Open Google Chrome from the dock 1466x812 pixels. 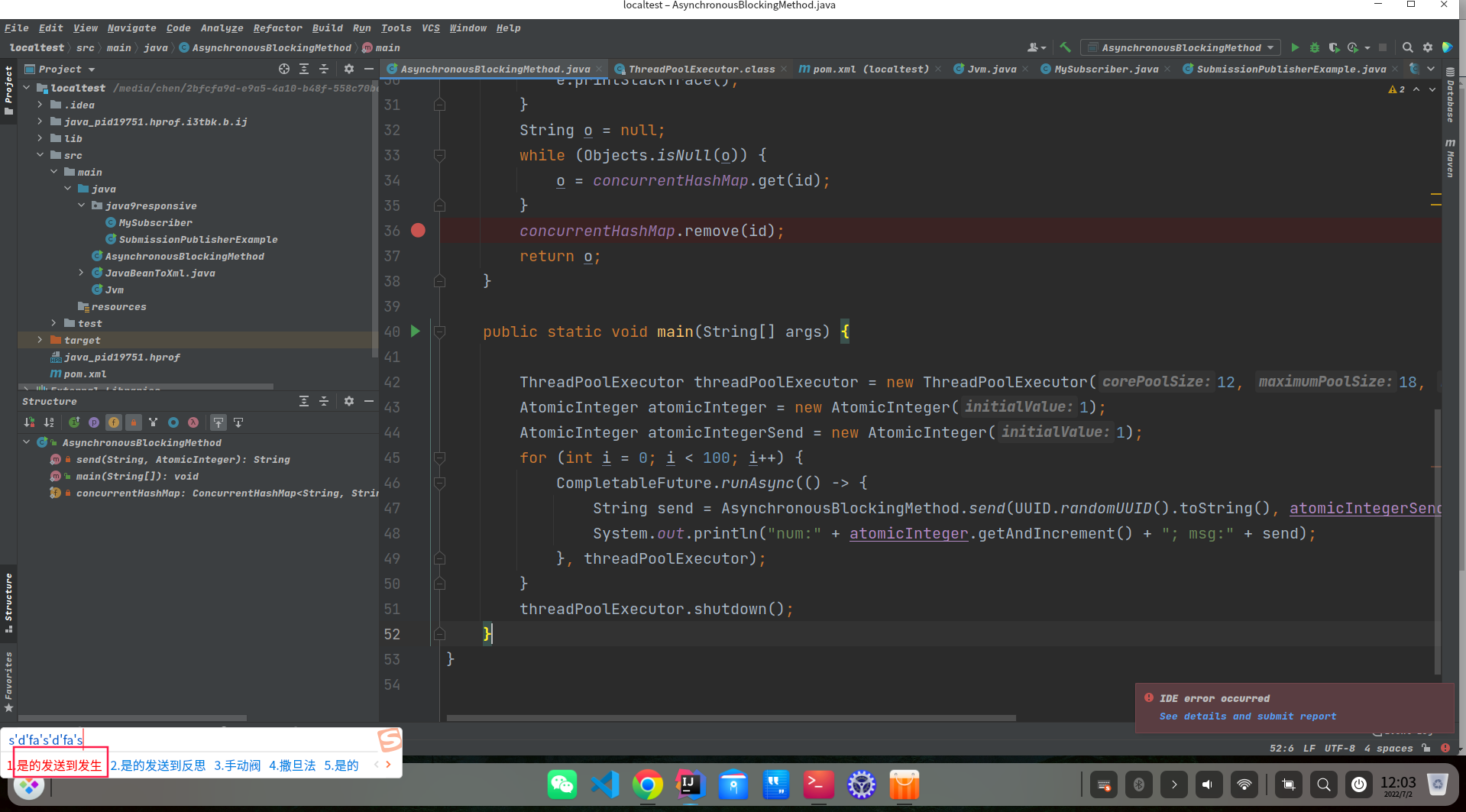(x=647, y=785)
